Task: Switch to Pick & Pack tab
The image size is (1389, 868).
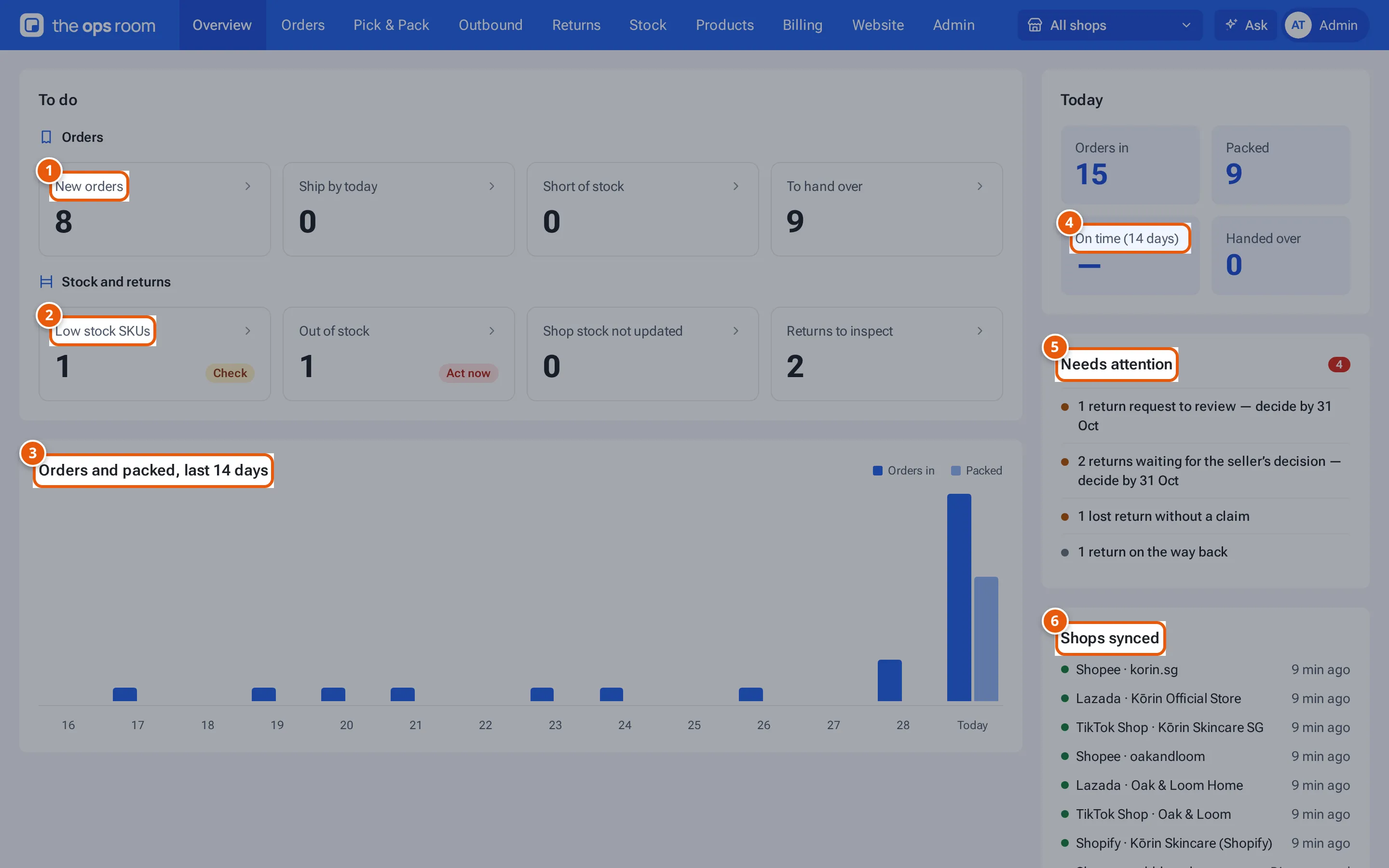Action: click(391, 25)
